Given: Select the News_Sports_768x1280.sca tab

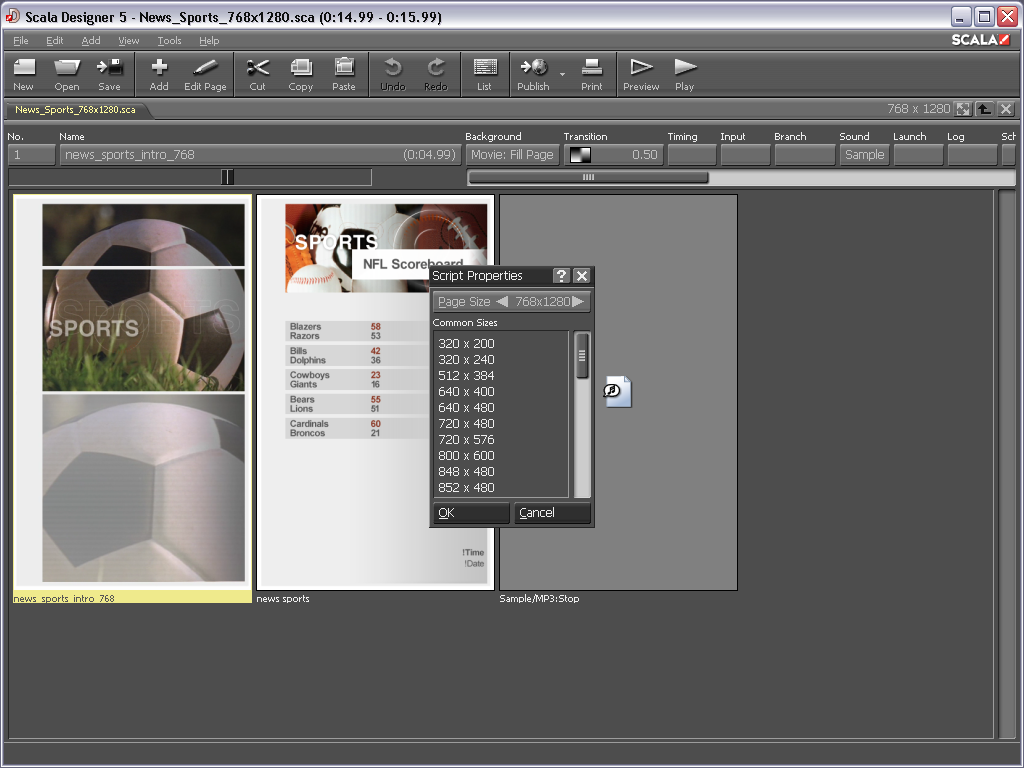Looking at the screenshot, I should [75, 110].
